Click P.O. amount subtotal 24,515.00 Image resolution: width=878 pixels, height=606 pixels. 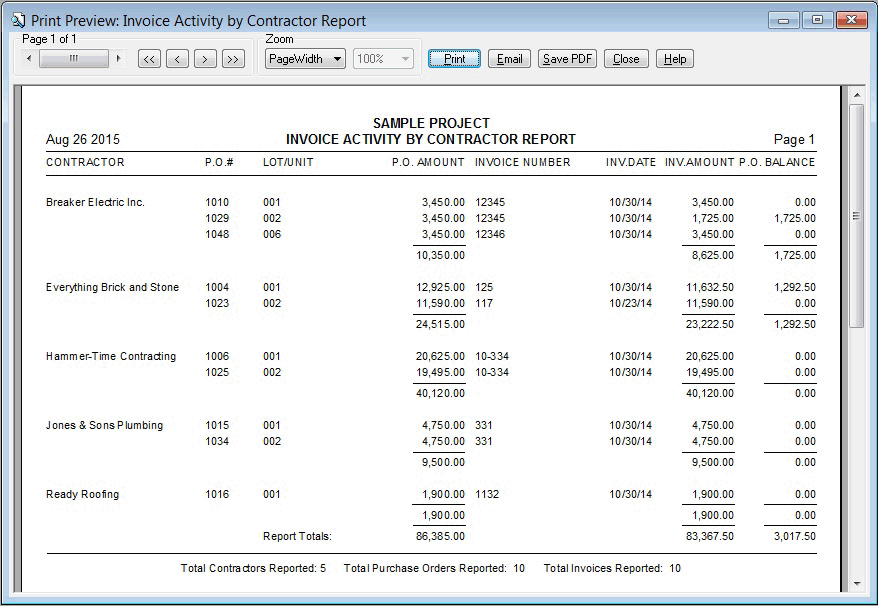[440, 324]
